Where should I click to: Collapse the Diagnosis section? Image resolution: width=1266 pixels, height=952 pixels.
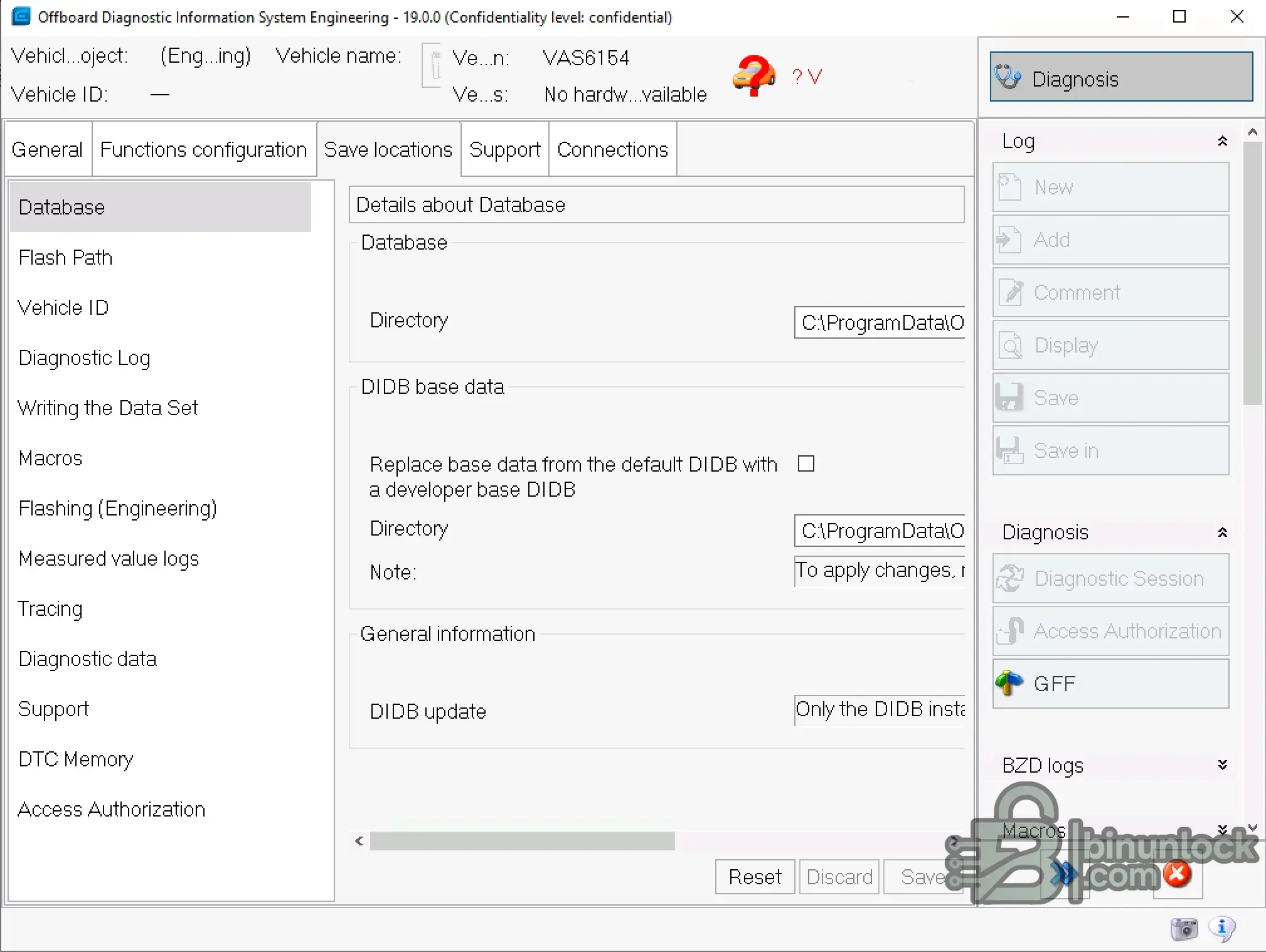click(1222, 532)
